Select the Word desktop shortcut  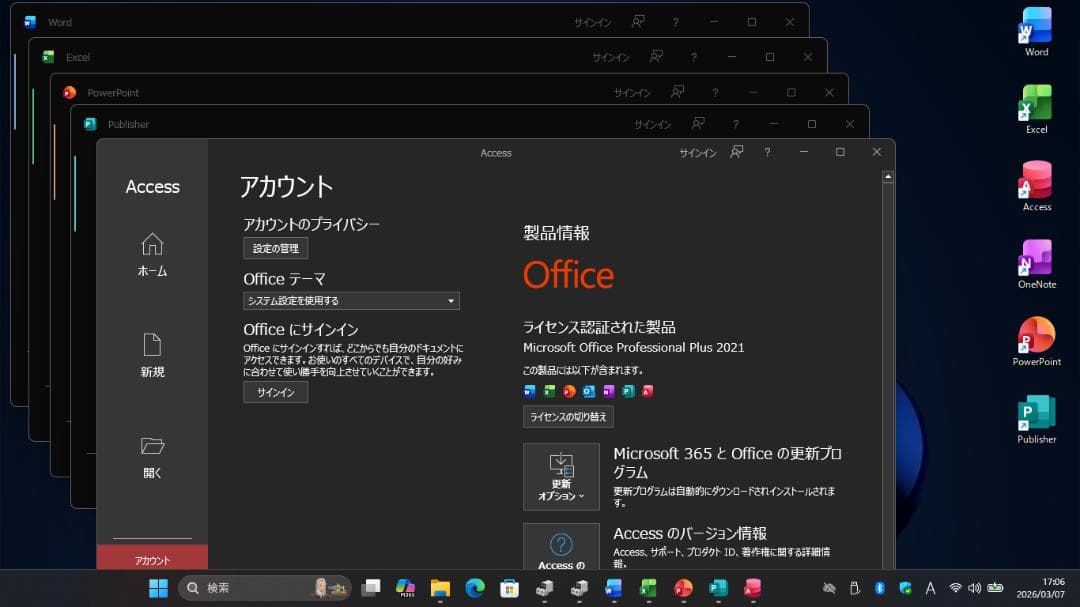(x=1036, y=32)
